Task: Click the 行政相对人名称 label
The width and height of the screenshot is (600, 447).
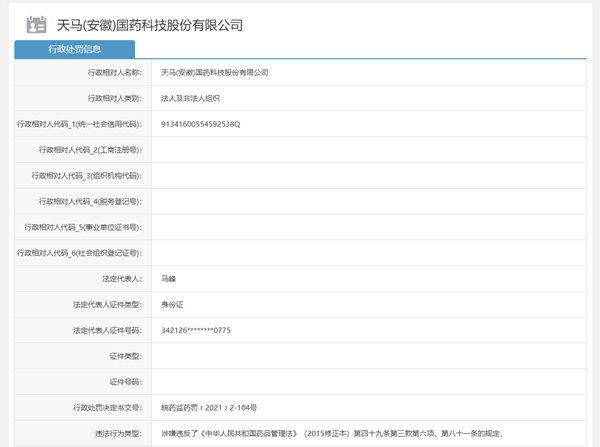Action: (115, 72)
